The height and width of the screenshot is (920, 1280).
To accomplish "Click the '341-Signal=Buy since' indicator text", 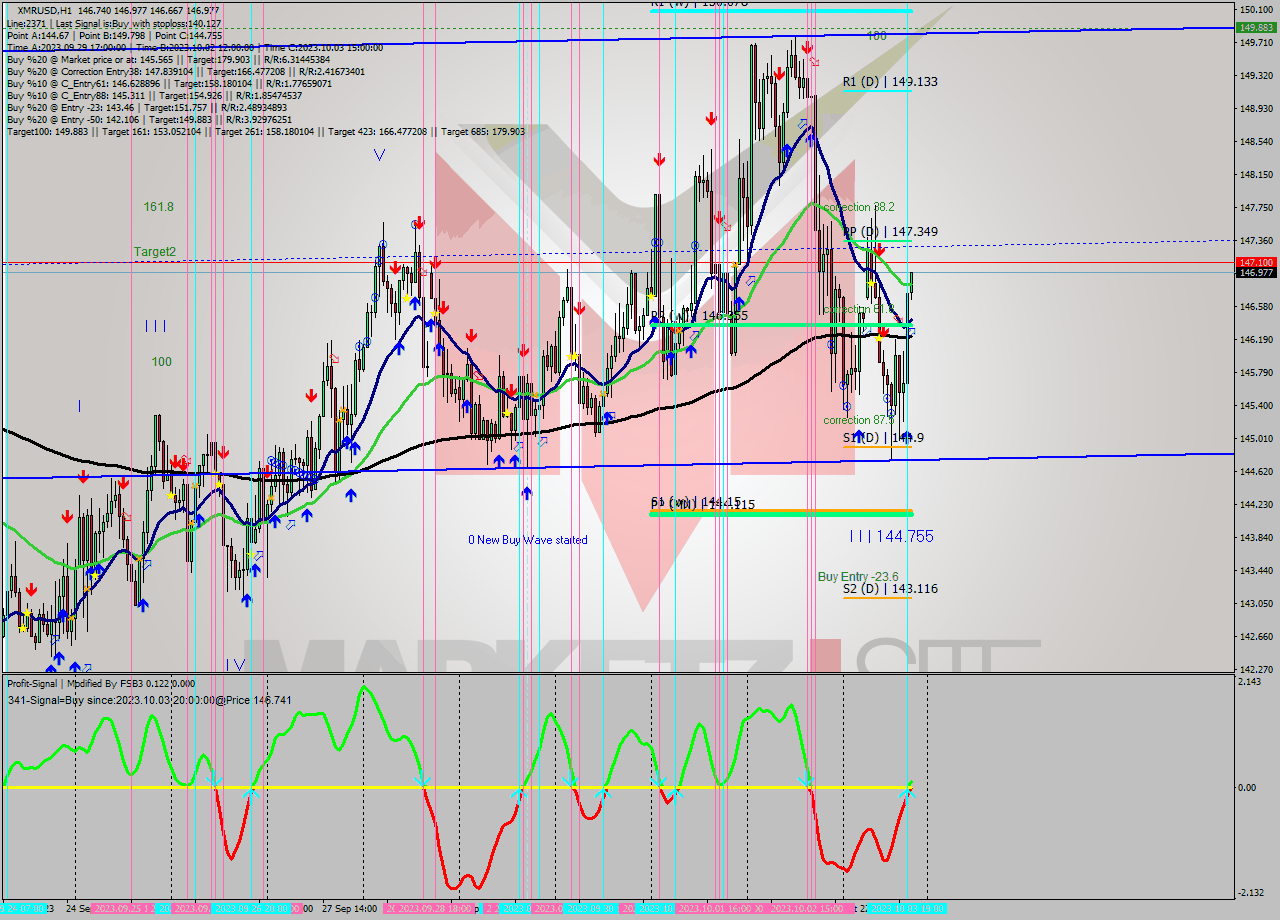I will [149, 700].
